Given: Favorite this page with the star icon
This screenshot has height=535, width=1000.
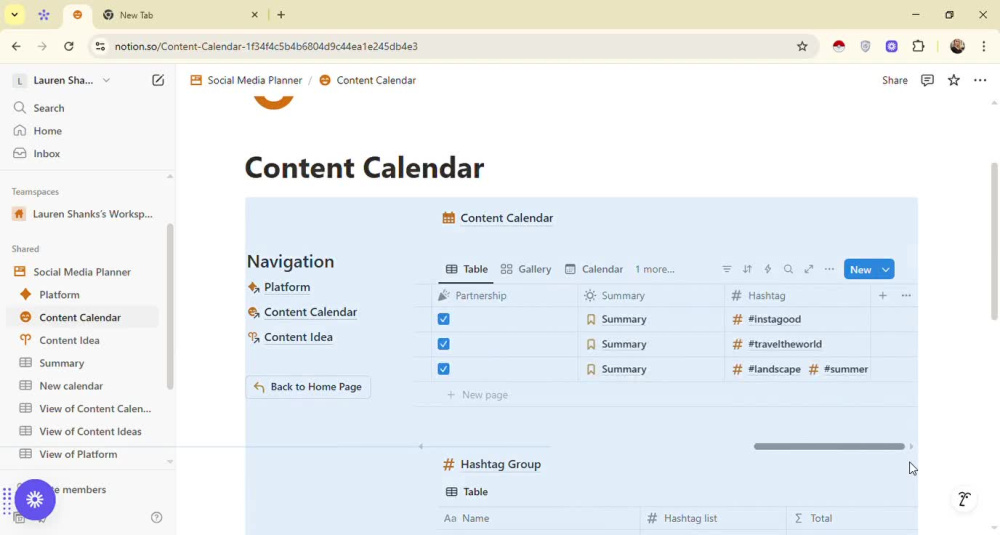Looking at the screenshot, I should point(953,80).
